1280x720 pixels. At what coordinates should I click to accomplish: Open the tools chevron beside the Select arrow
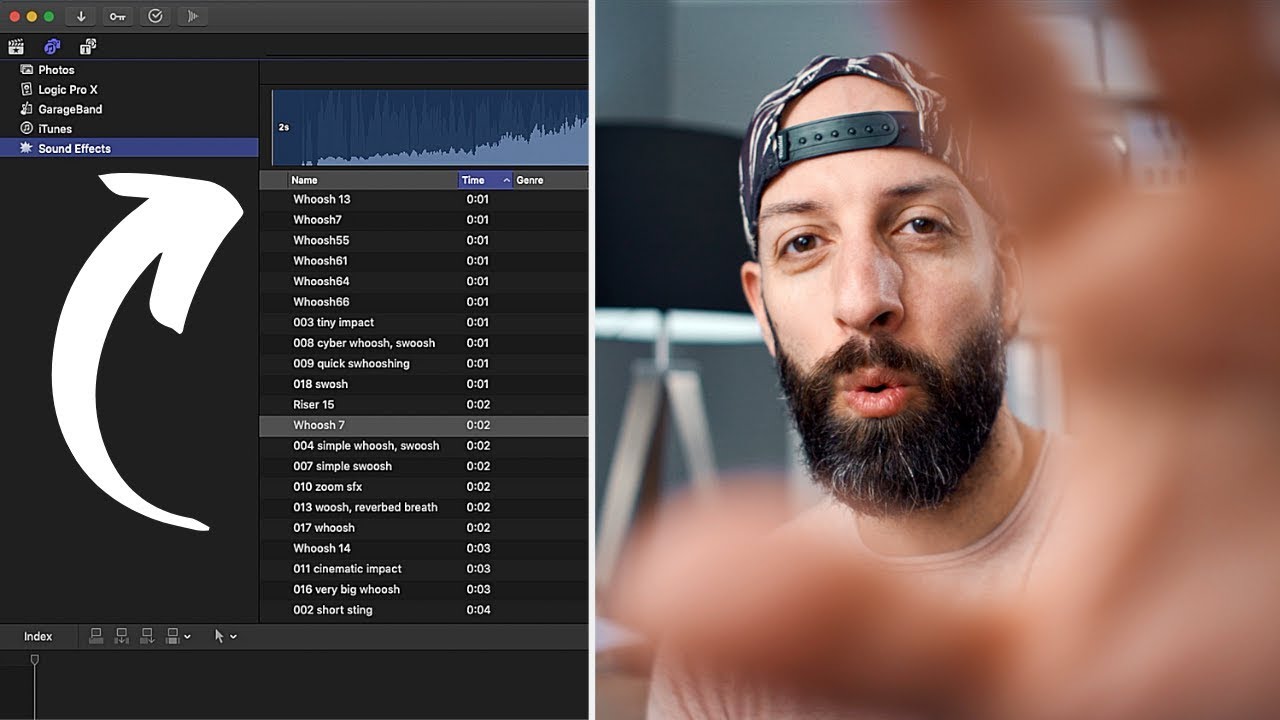tap(233, 637)
